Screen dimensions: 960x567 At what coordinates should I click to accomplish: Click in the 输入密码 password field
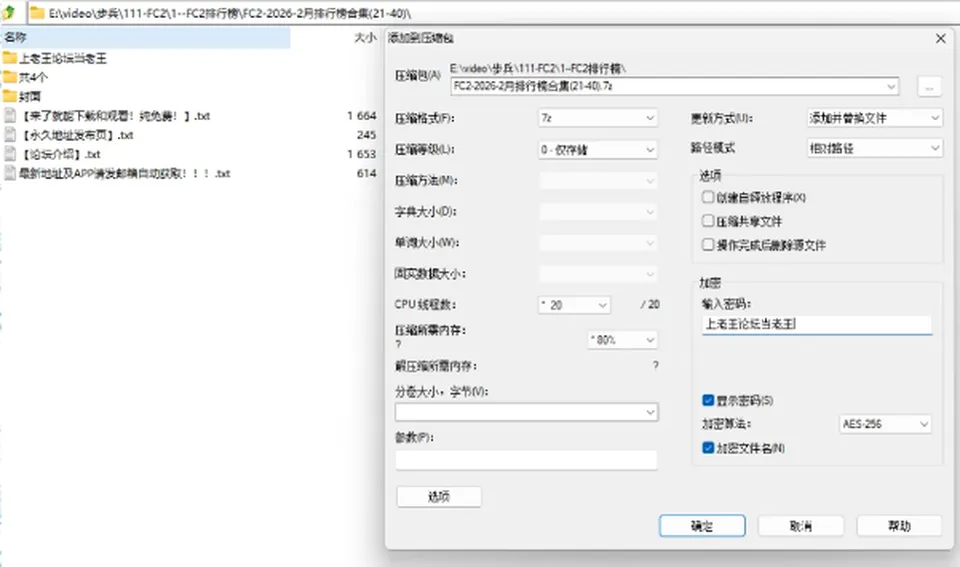coord(817,325)
